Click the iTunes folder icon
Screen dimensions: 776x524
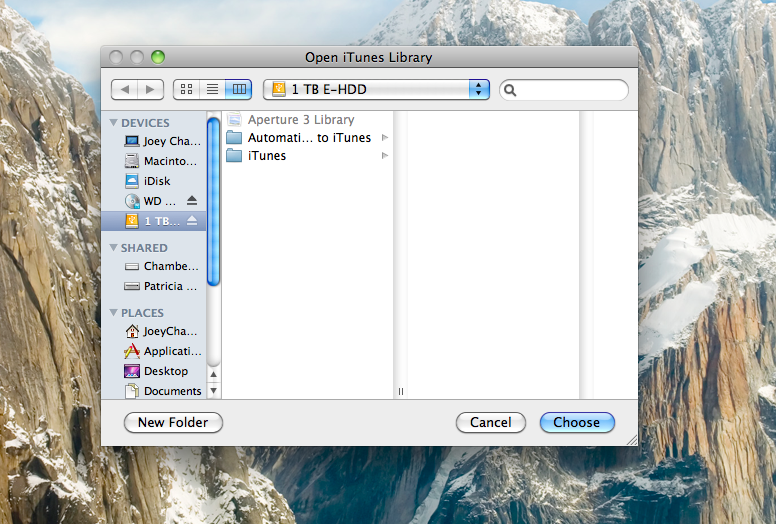[234, 155]
